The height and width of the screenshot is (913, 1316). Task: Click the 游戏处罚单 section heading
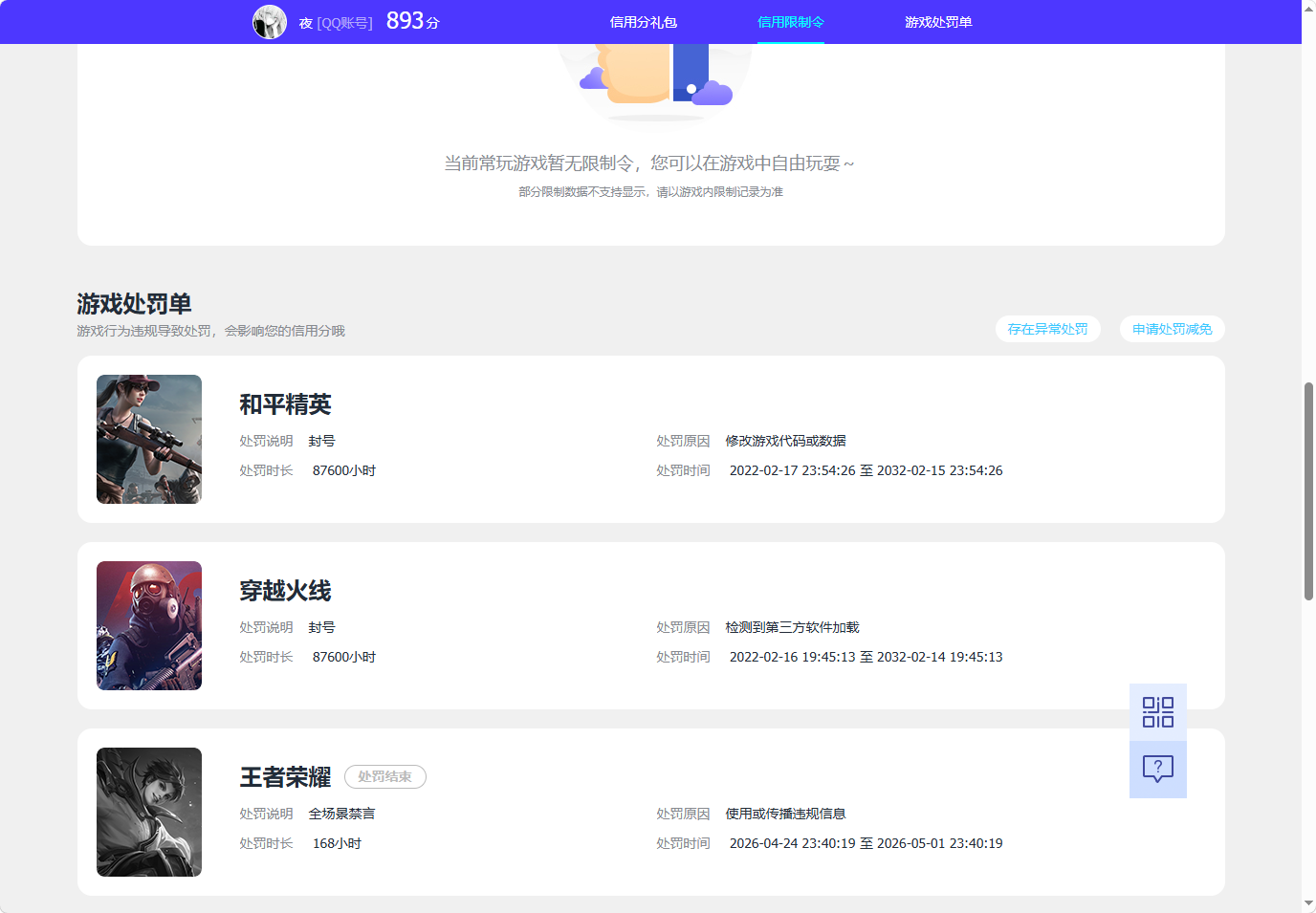[134, 304]
